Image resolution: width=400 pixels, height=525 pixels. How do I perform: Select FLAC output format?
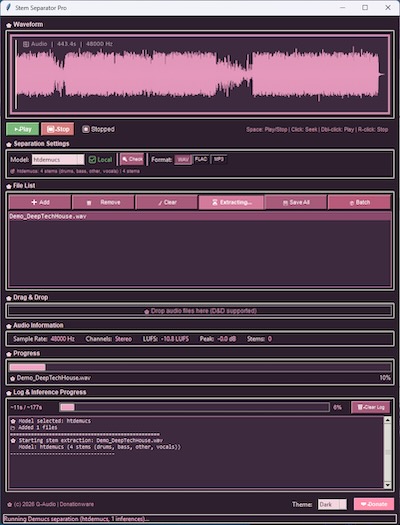tap(201, 159)
